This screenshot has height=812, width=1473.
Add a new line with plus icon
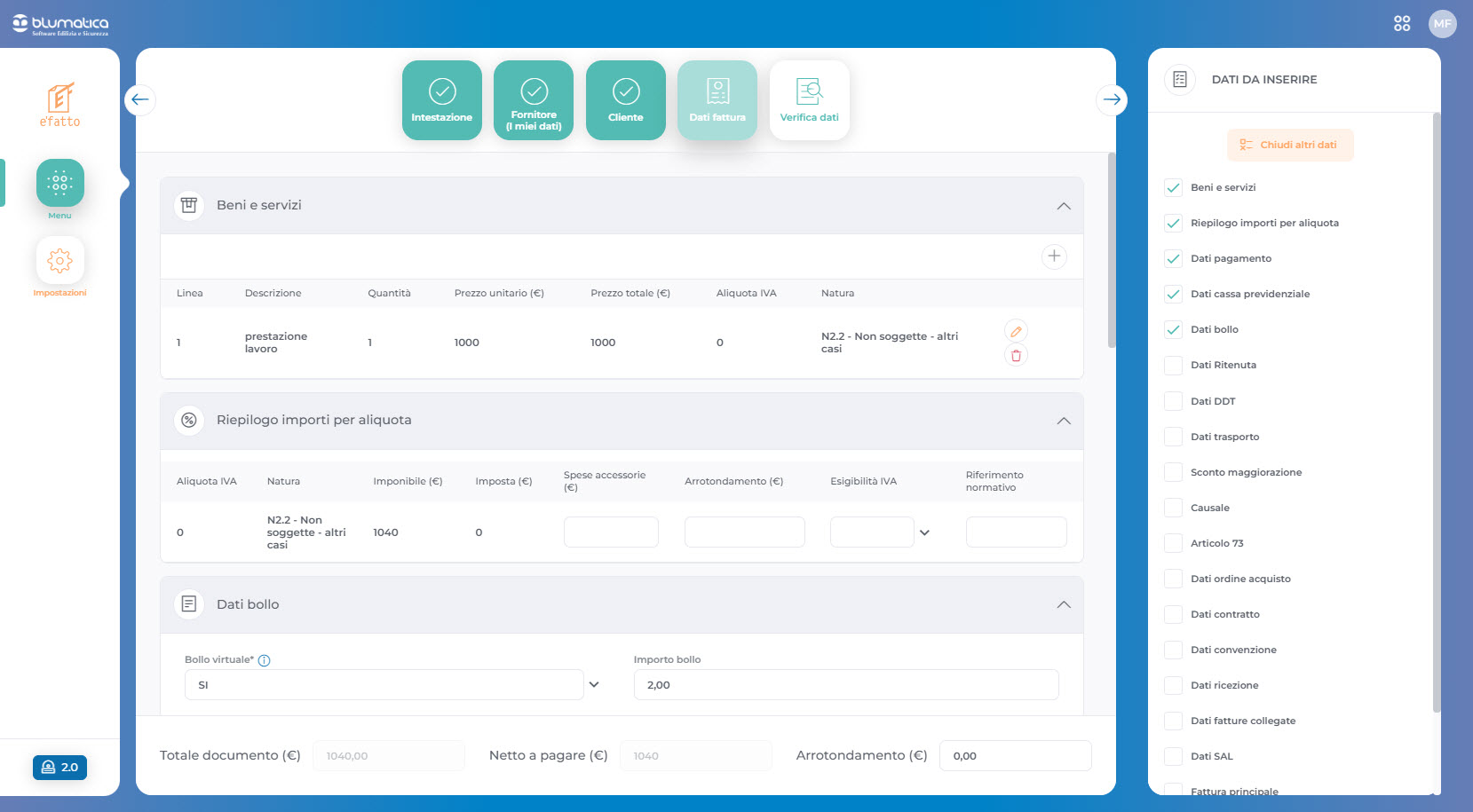(x=1053, y=256)
